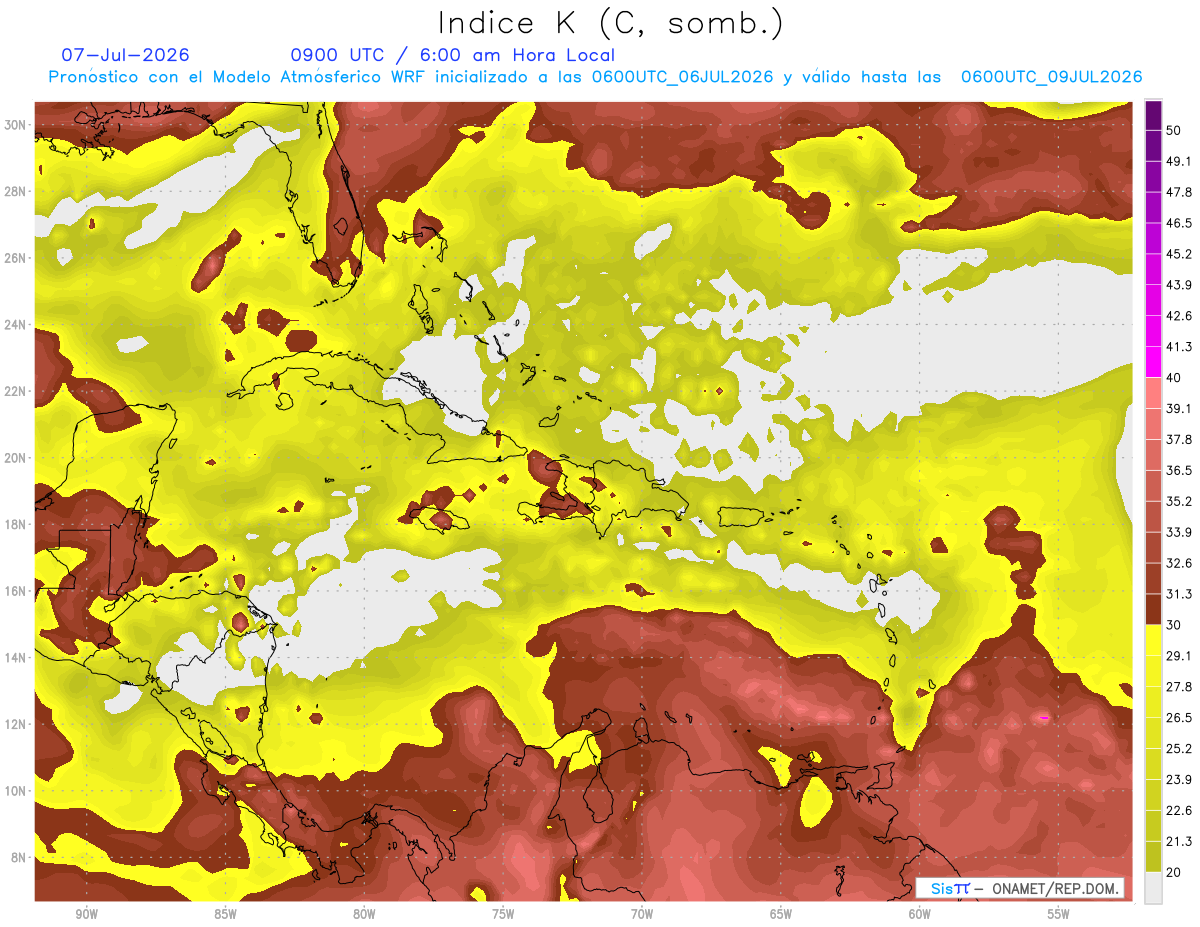Click the '16N' latitude label

click(17, 591)
